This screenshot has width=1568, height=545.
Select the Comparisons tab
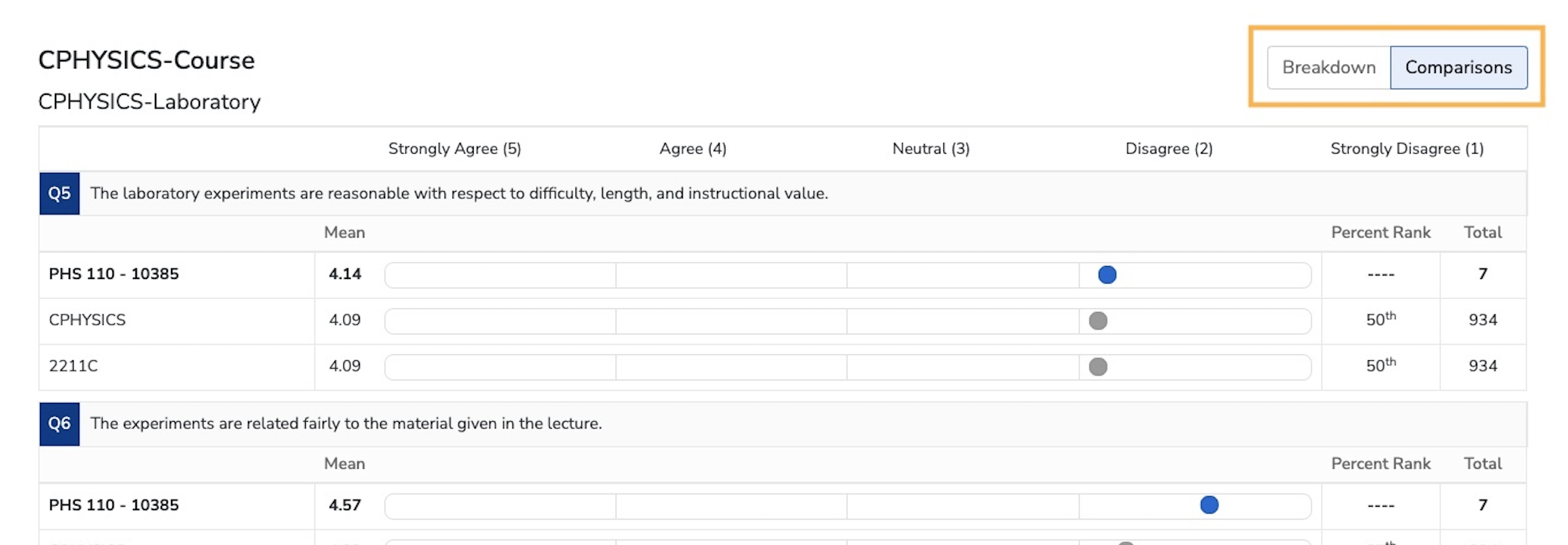tap(1458, 67)
